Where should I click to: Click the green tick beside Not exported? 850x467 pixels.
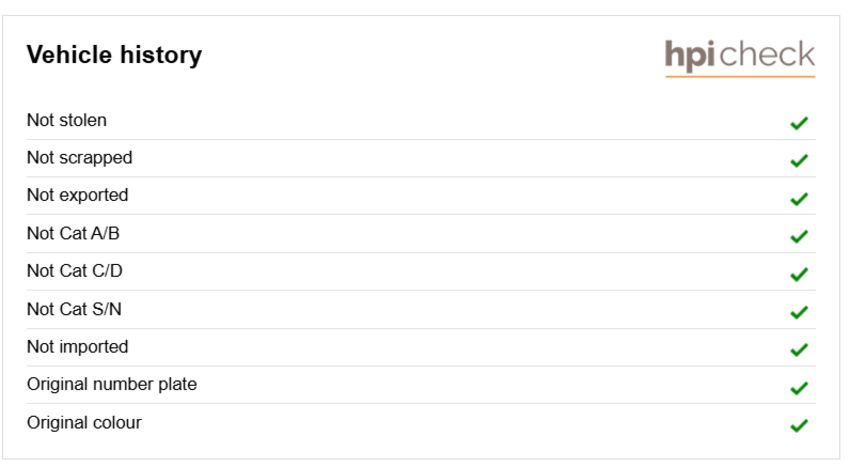[x=799, y=199]
